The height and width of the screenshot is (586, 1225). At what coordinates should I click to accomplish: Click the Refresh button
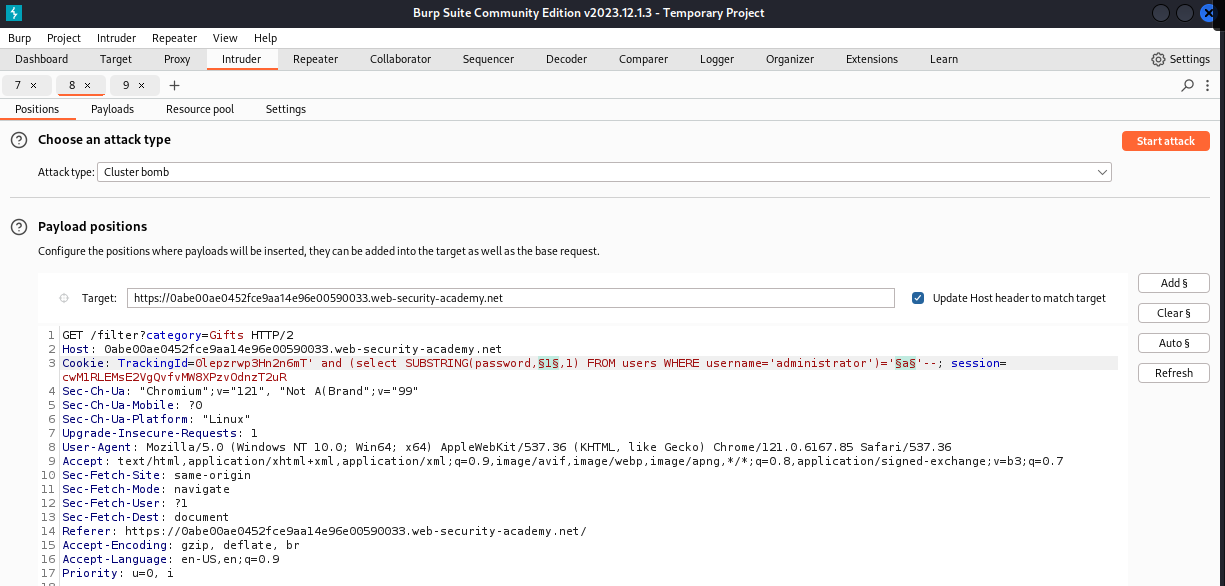pyautogui.click(x=1174, y=373)
